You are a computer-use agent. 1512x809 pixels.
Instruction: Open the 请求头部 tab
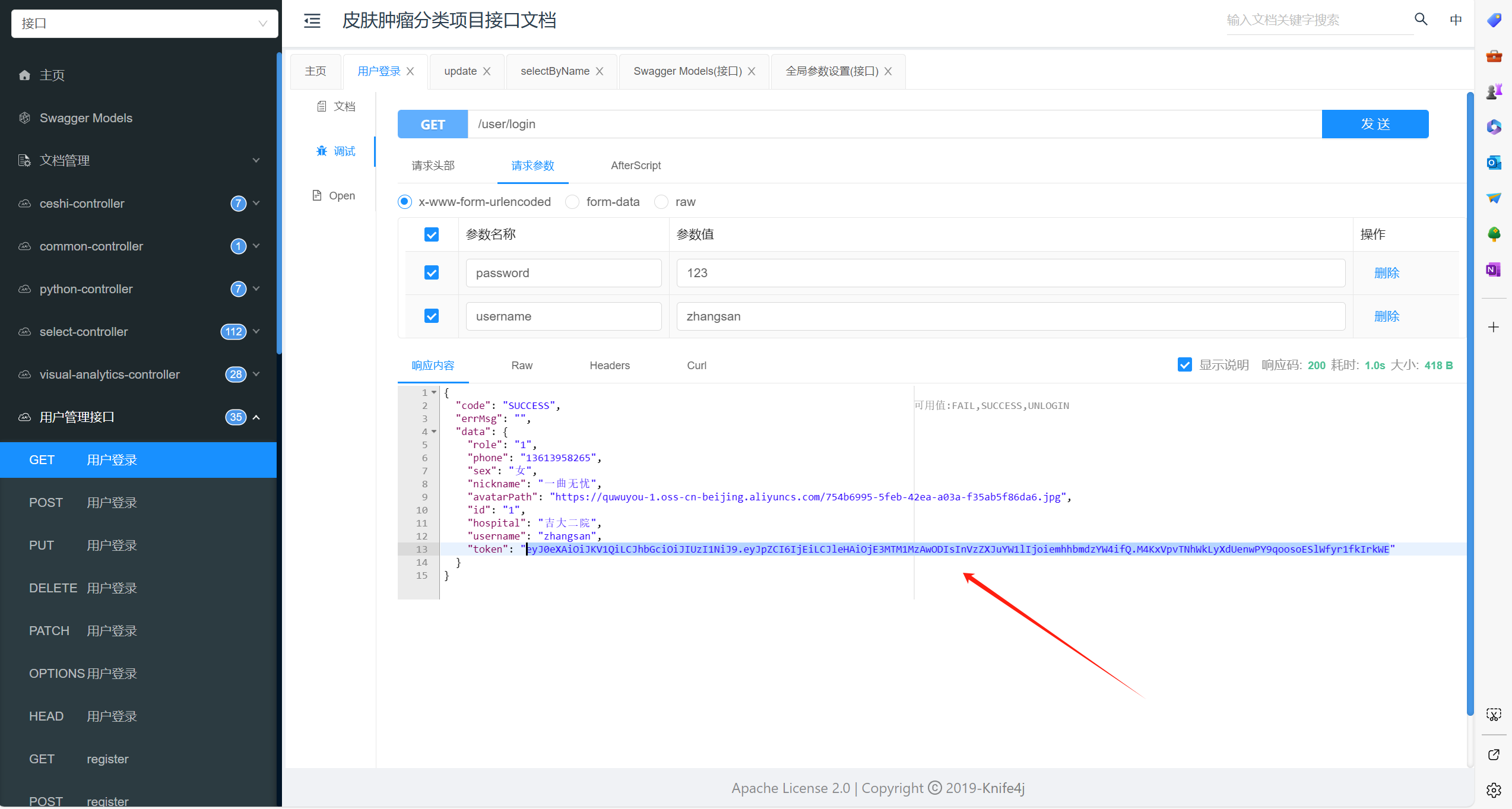click(433, 166)
